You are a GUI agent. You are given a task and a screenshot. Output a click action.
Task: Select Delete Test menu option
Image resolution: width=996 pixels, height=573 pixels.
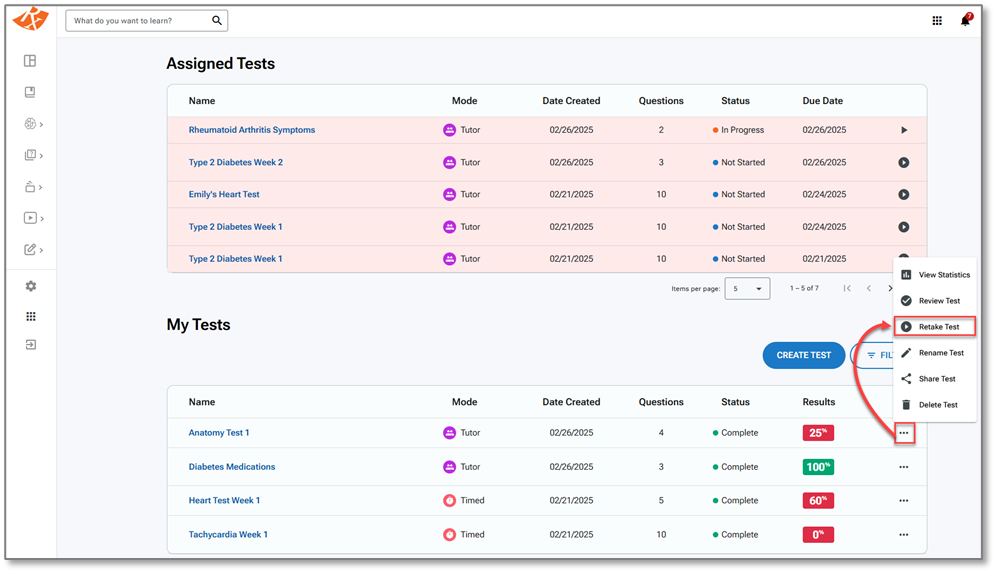pos(937,405)
